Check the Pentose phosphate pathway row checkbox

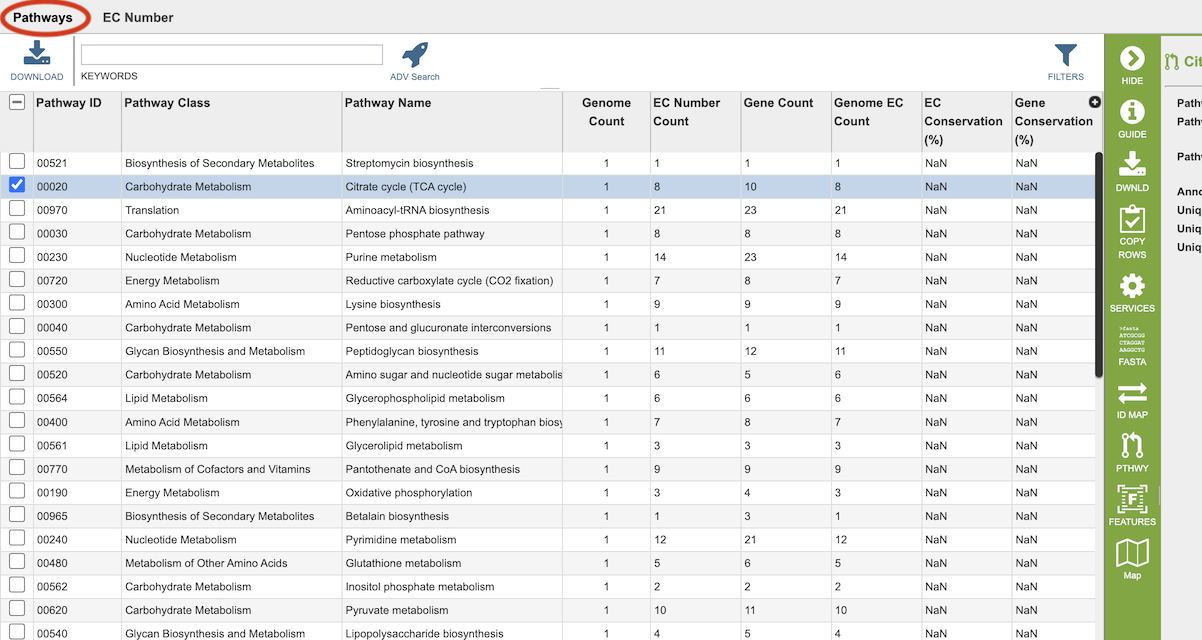(x=17, y=232)
